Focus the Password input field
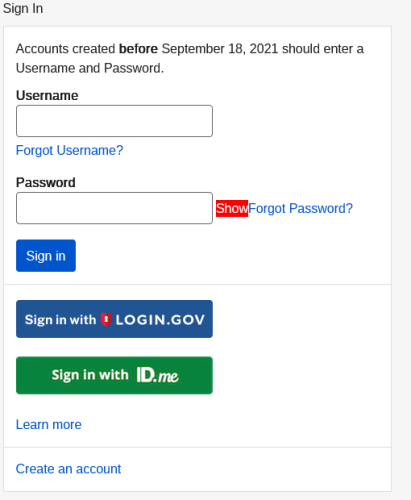This screenshot has height=500, width=411. (x=114, y=208)
